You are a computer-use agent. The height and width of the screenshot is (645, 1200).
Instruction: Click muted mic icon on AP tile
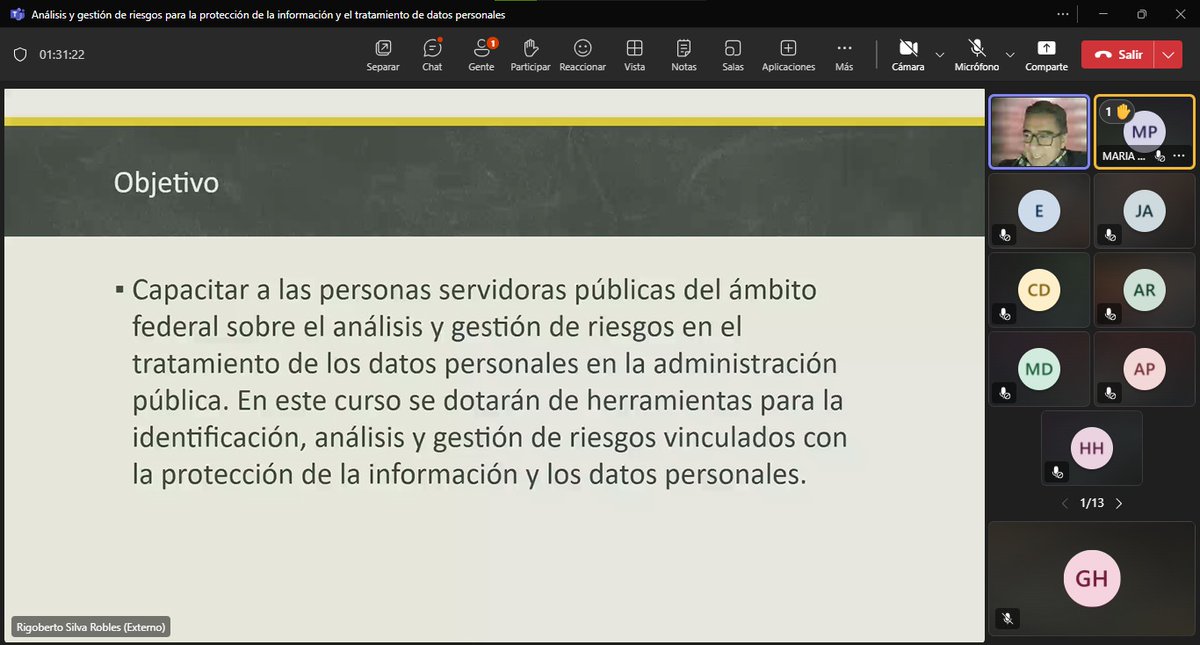click(x=1109, y=393)
